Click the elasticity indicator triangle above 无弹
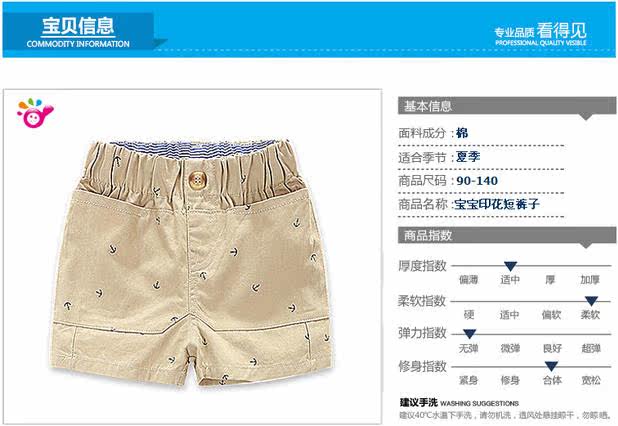The width and height of the screenshot is (618, 426). tap(469, 334)
